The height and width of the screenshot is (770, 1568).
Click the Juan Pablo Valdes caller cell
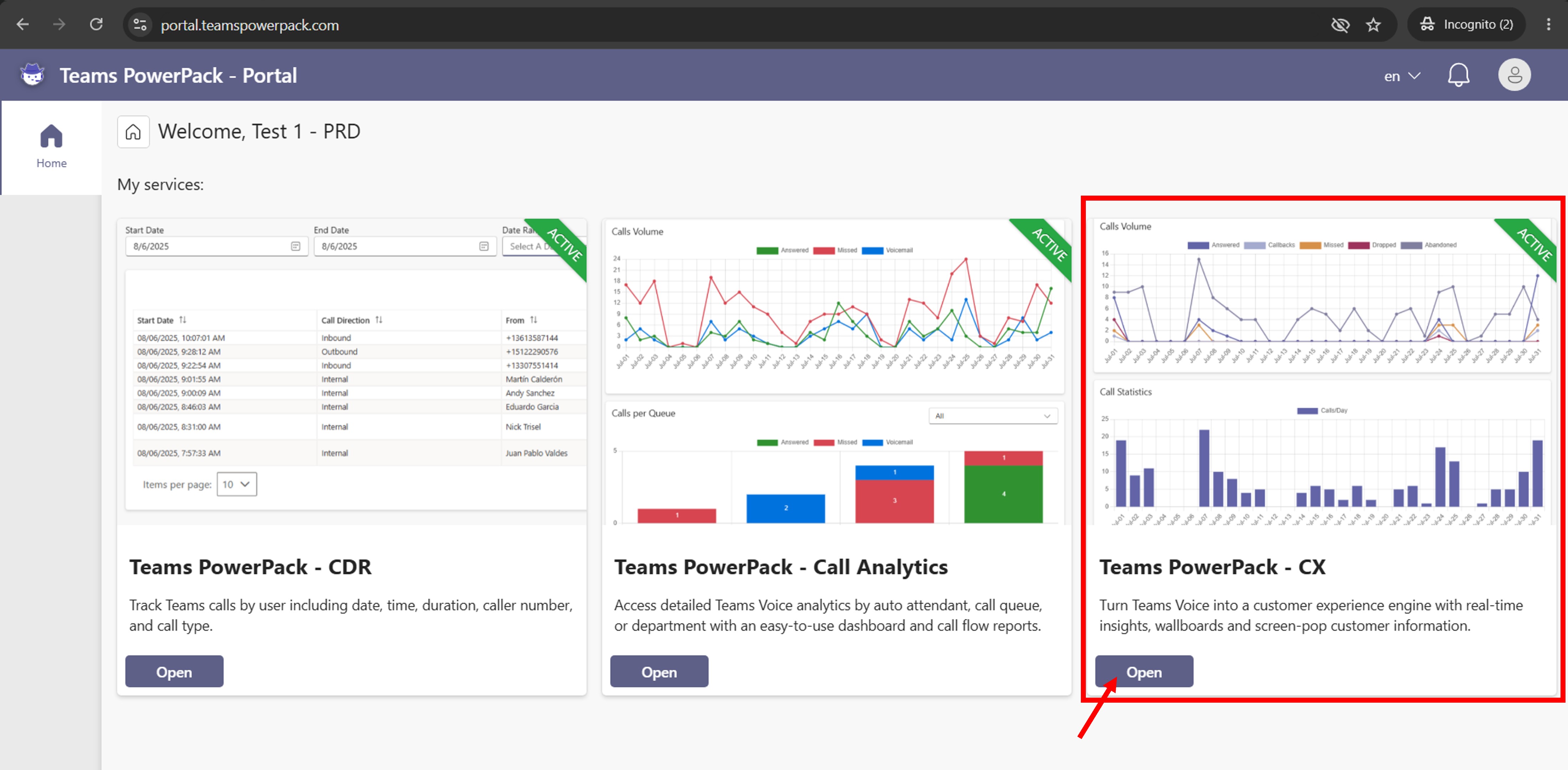point(536,453)
